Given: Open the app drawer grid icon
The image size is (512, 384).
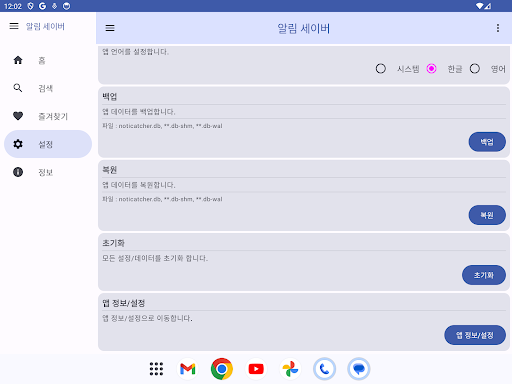Looking at the screenshot, I should pos(156,369).
